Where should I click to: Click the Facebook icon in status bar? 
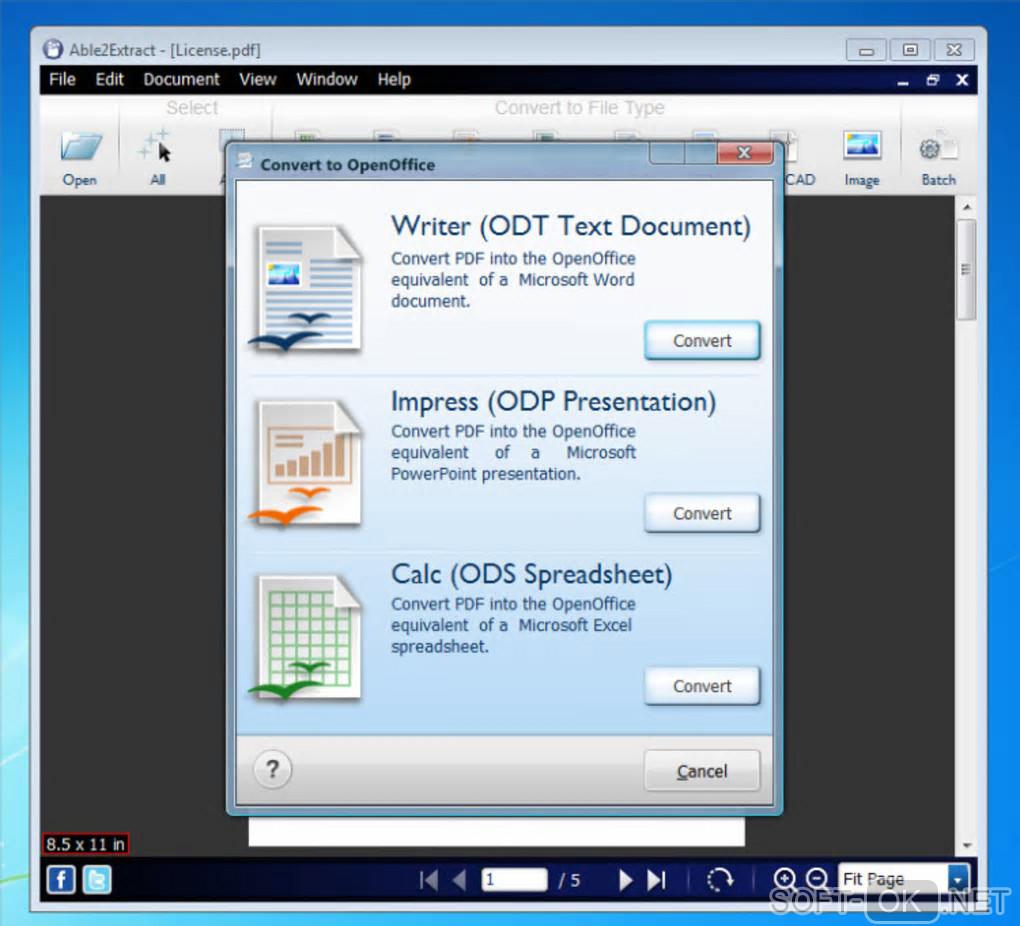[61, 880]
